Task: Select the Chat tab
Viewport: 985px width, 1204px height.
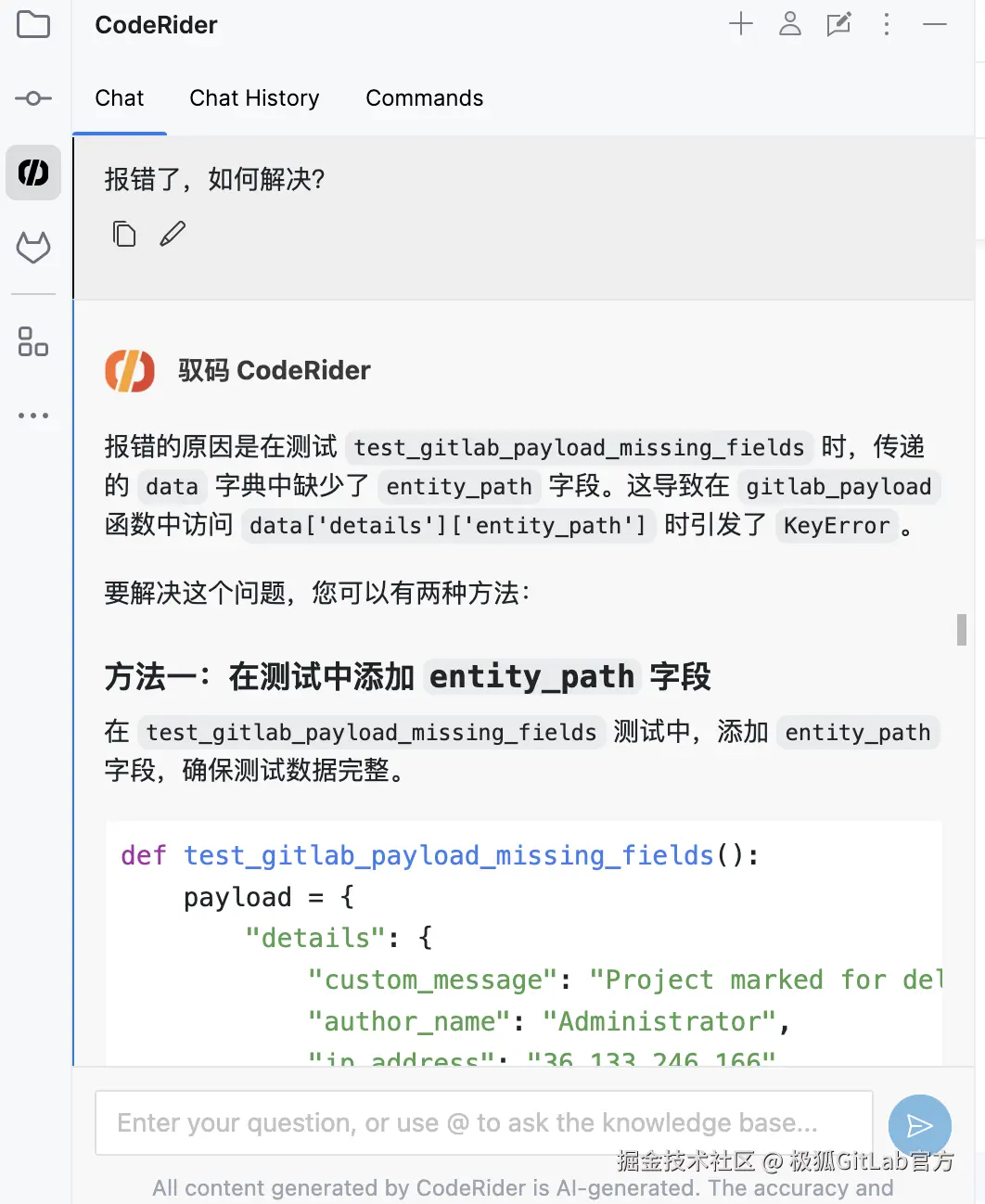Action: 119,98
